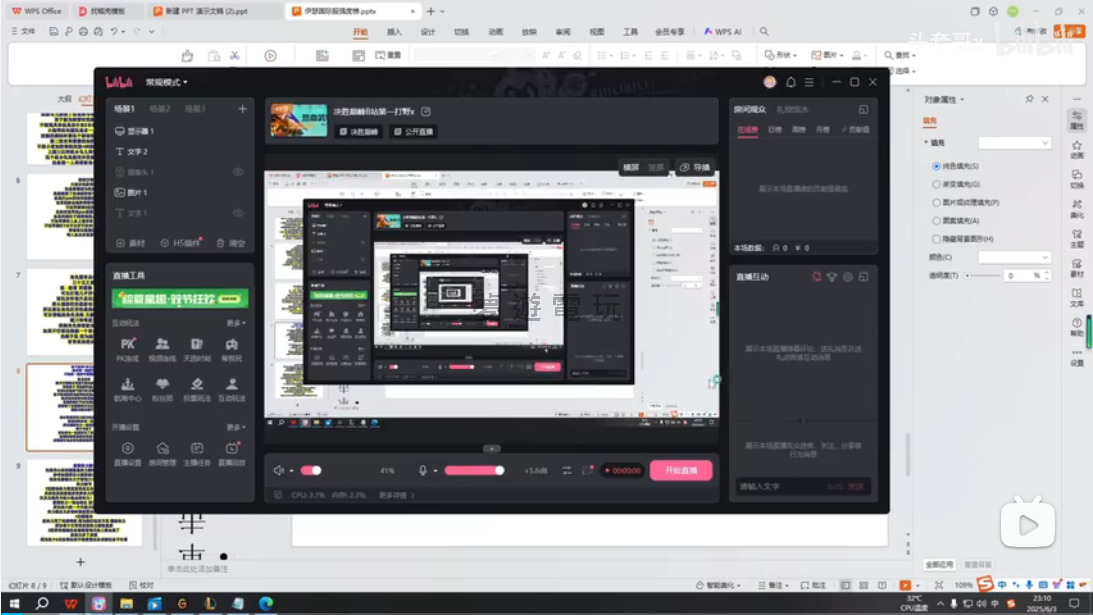The image size is (1093, 615).
Task: Open the 直播设置 settings icon
Action: click(x=128, y=451)
